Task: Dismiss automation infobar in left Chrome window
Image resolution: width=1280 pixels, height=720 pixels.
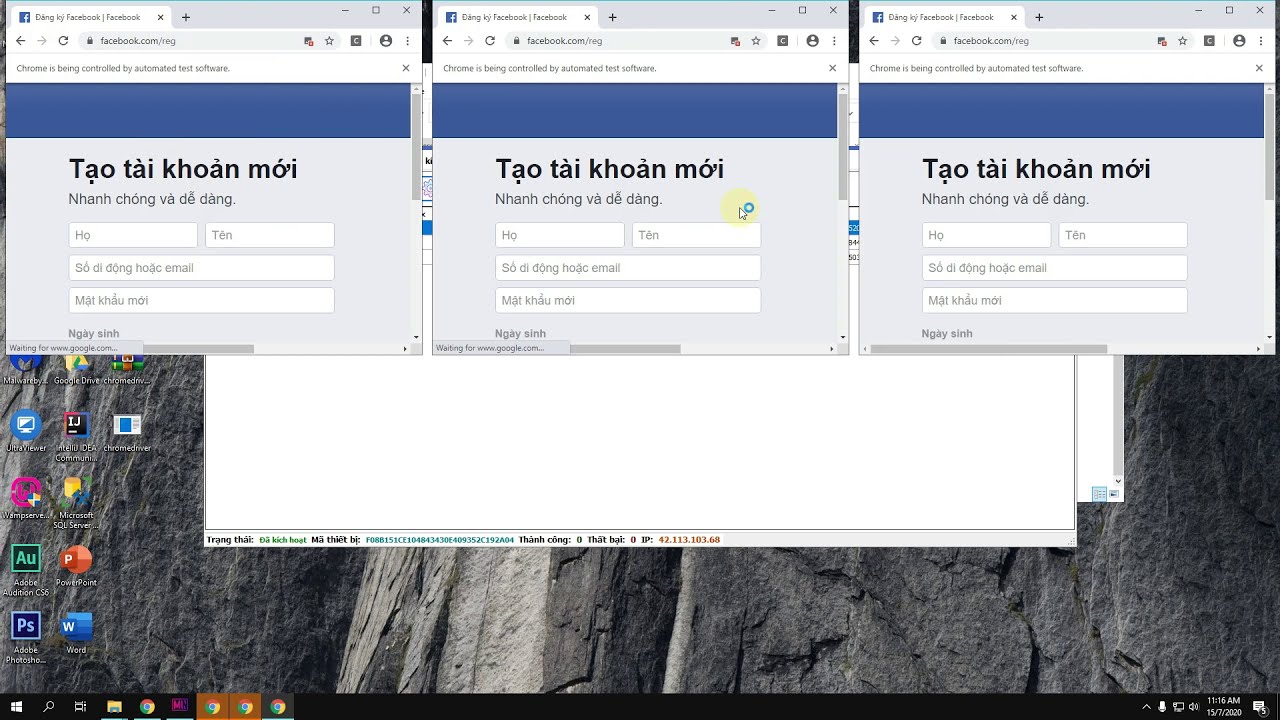Action: tap(406, 68)
